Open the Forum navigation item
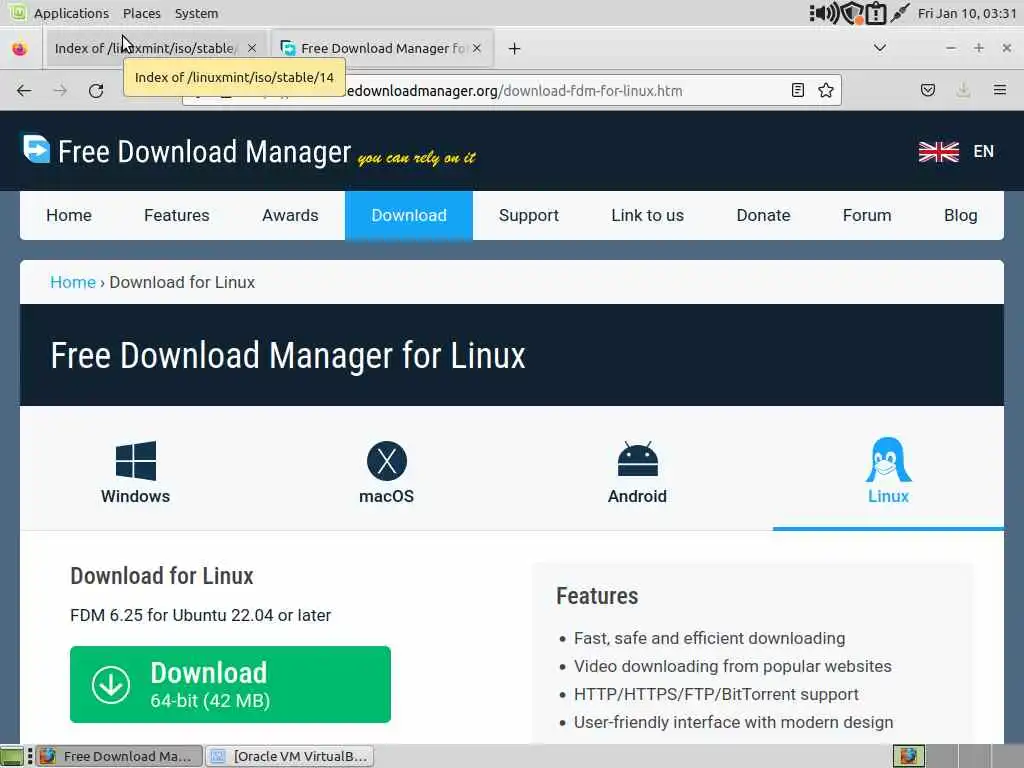Screen dimensions: 1024x768 [x=867, y=216]
